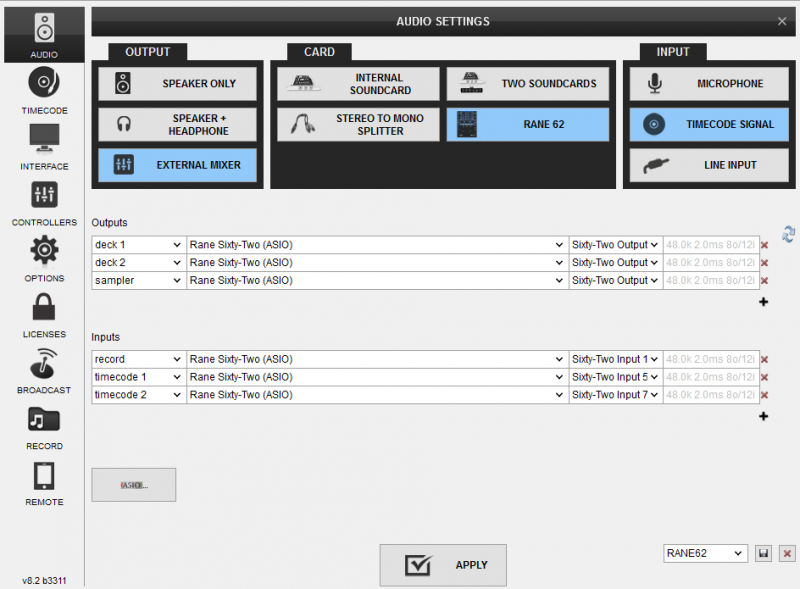Viewport: 800px width, 589px height.
Task: Open the sampler output type dropdown
Action: point(139,281)
